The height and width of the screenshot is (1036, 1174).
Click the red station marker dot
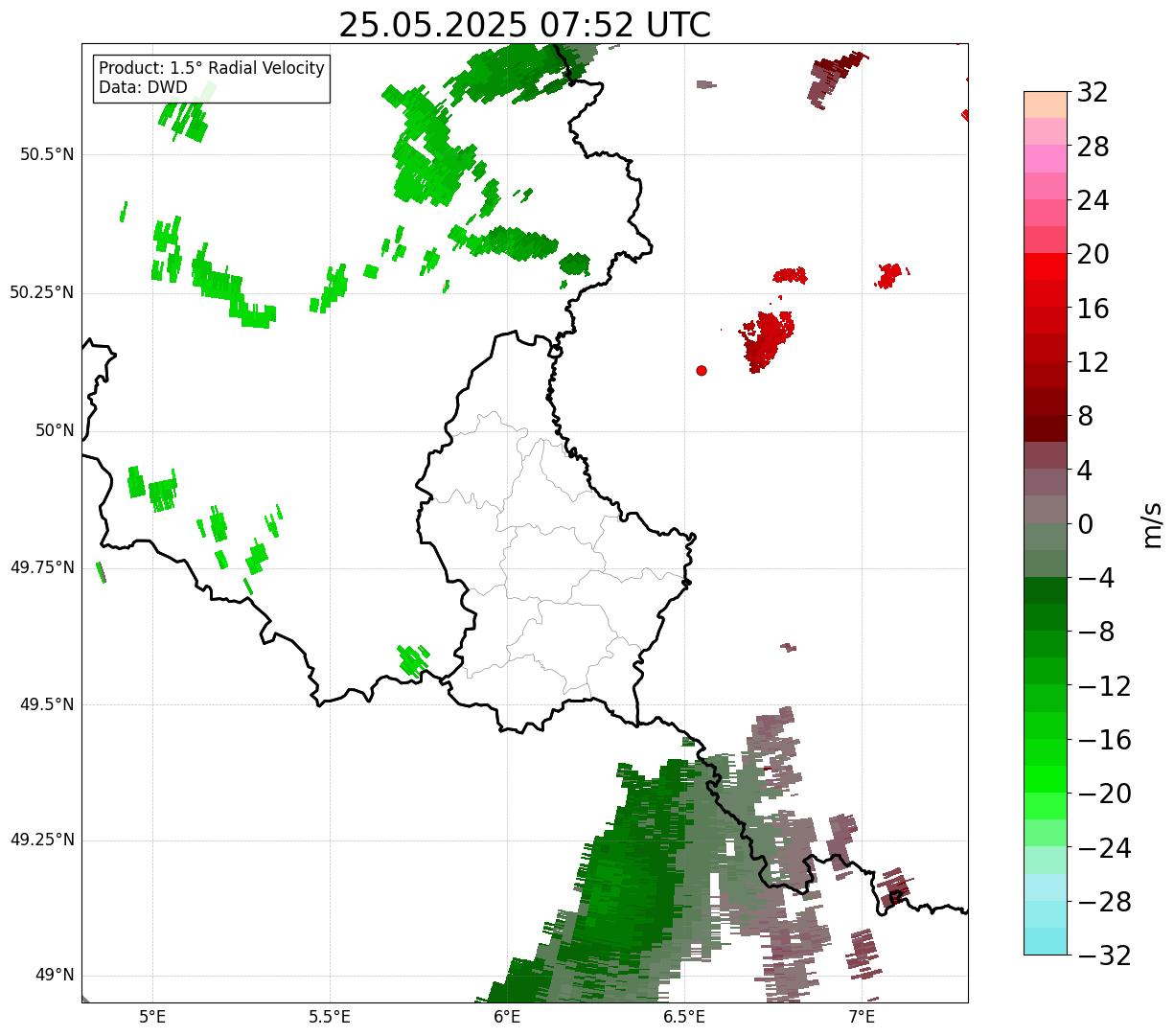[x=702, y=370]
